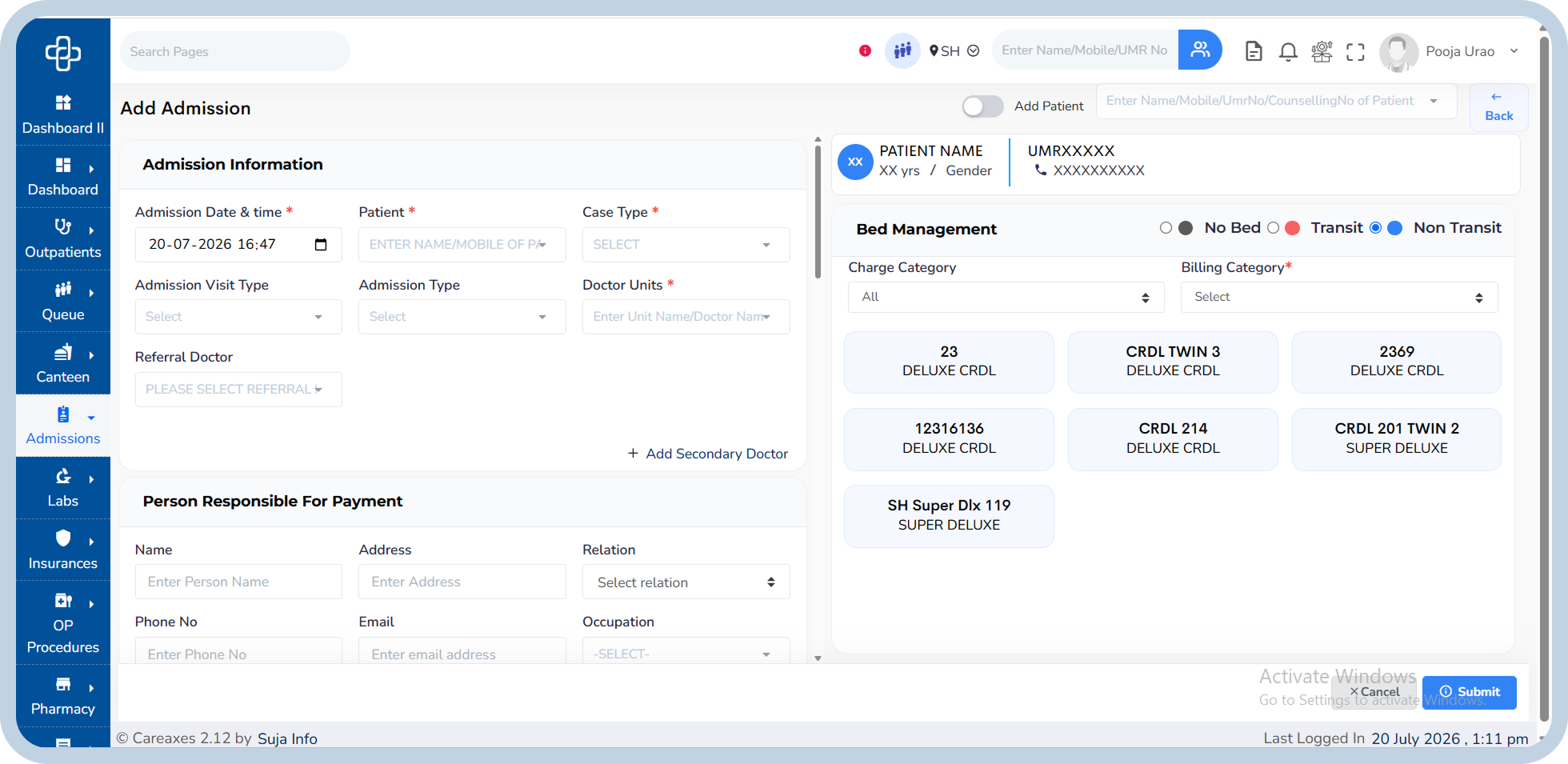Open the Suja Info link

click(x=287, y=738)
